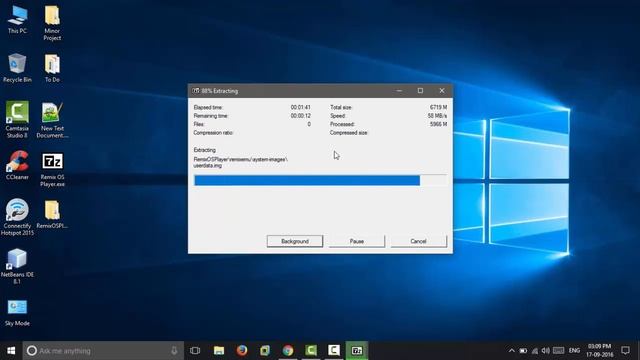Select Remix OS Player.exe 7z icon

click(x=52, y=169)
